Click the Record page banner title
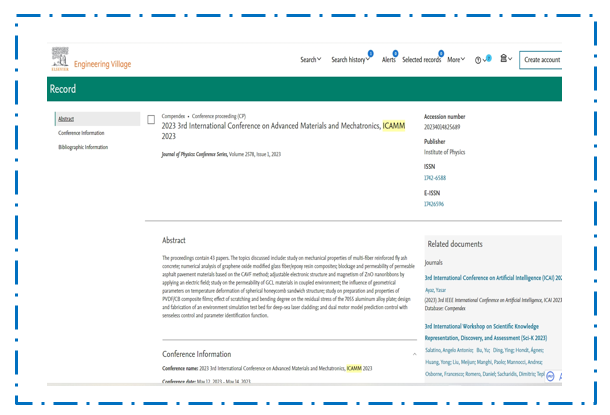610x415 pixels. click(x=63, y=89)
